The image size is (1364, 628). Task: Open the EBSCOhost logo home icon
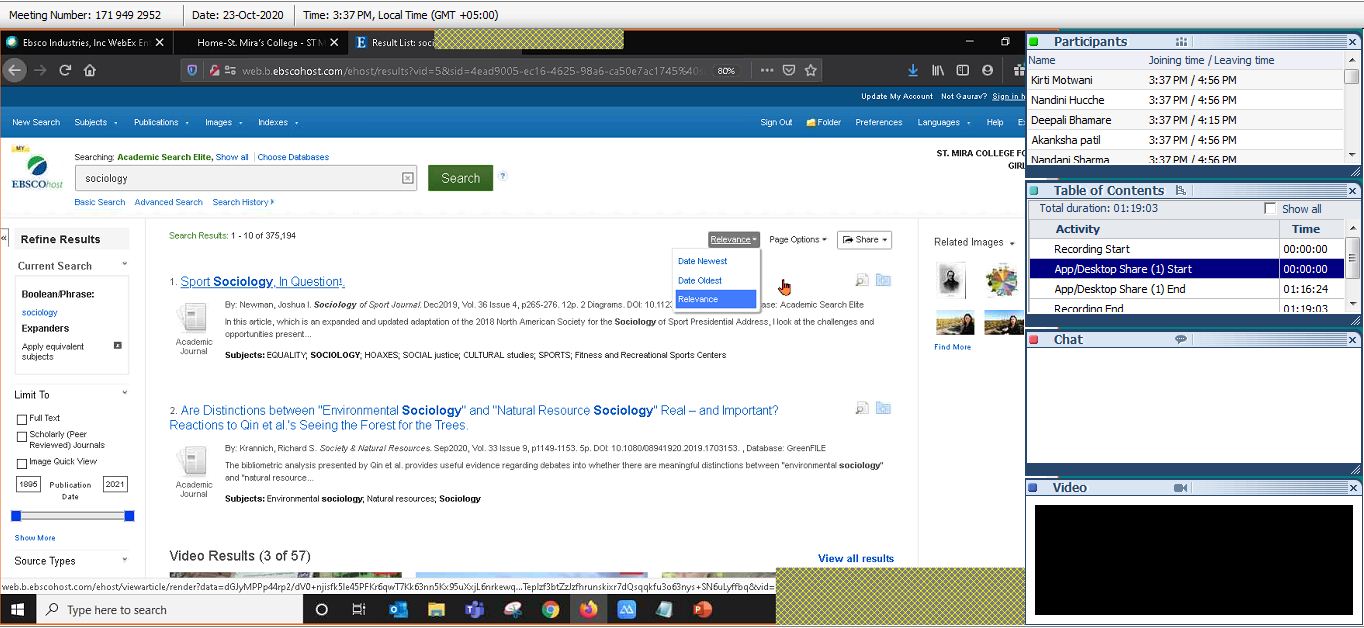36,172
